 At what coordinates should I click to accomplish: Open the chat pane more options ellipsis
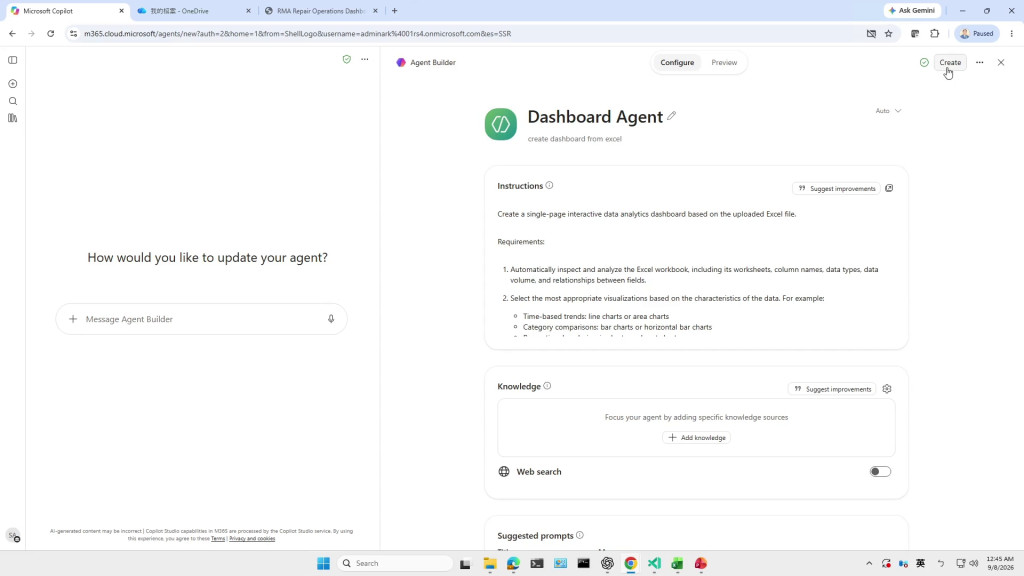coord(365,59)
